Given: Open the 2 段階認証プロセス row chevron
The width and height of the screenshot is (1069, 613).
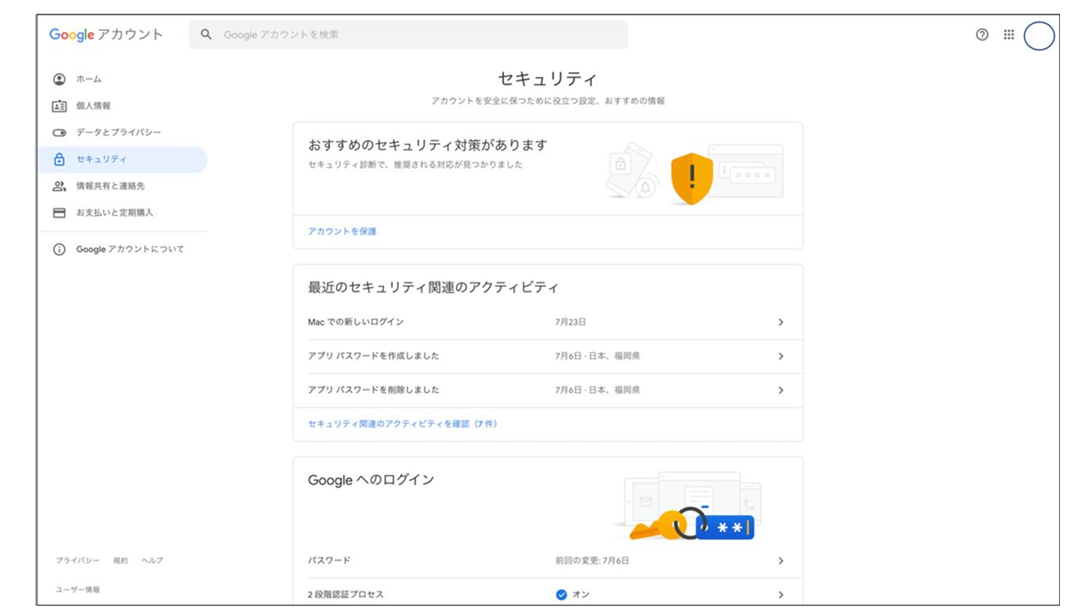Looking at the screenshot, I should point(781,595).
